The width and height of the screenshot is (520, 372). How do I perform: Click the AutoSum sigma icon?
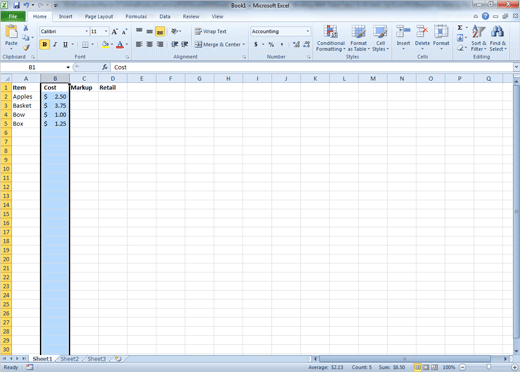[460, 28]
